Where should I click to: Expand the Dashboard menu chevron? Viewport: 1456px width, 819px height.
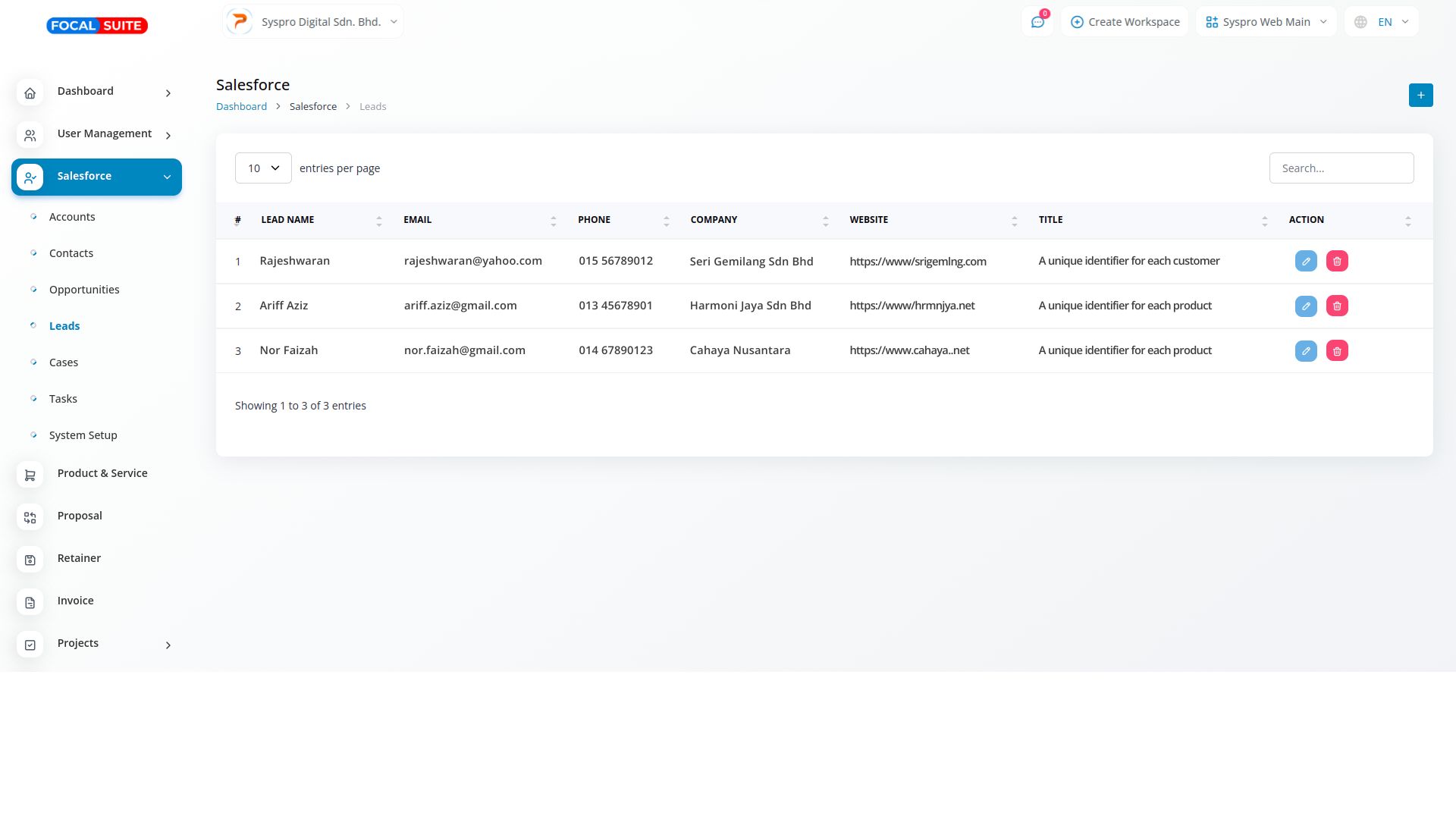(168, 93)
